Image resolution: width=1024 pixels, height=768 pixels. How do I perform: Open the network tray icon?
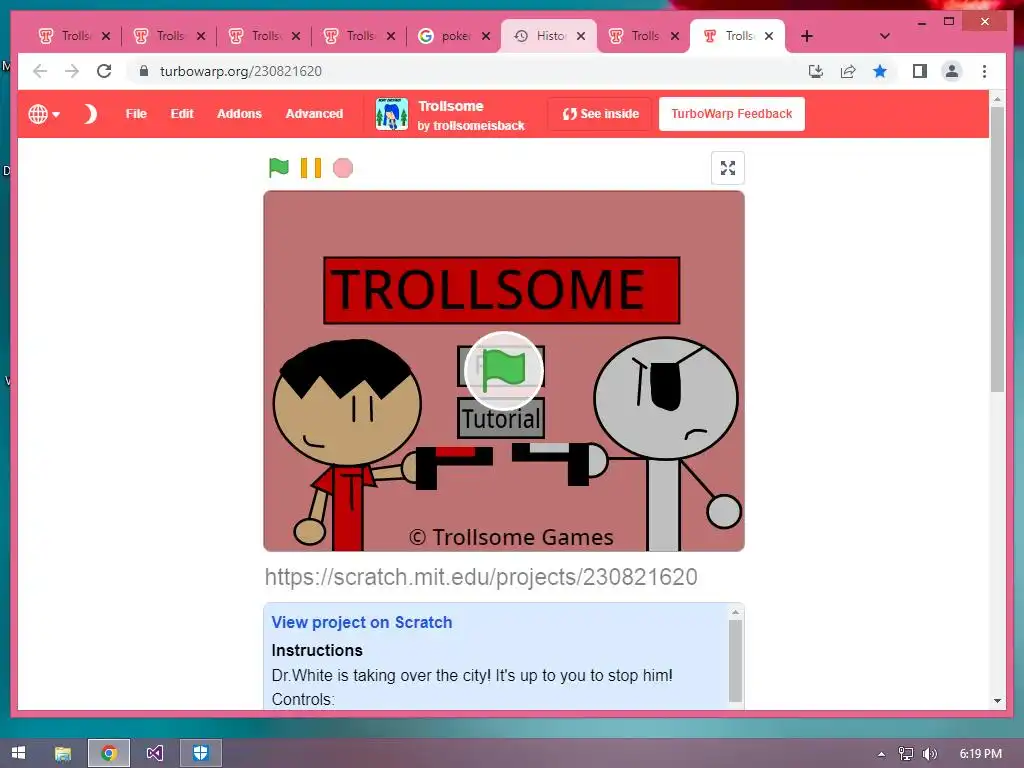905,754
